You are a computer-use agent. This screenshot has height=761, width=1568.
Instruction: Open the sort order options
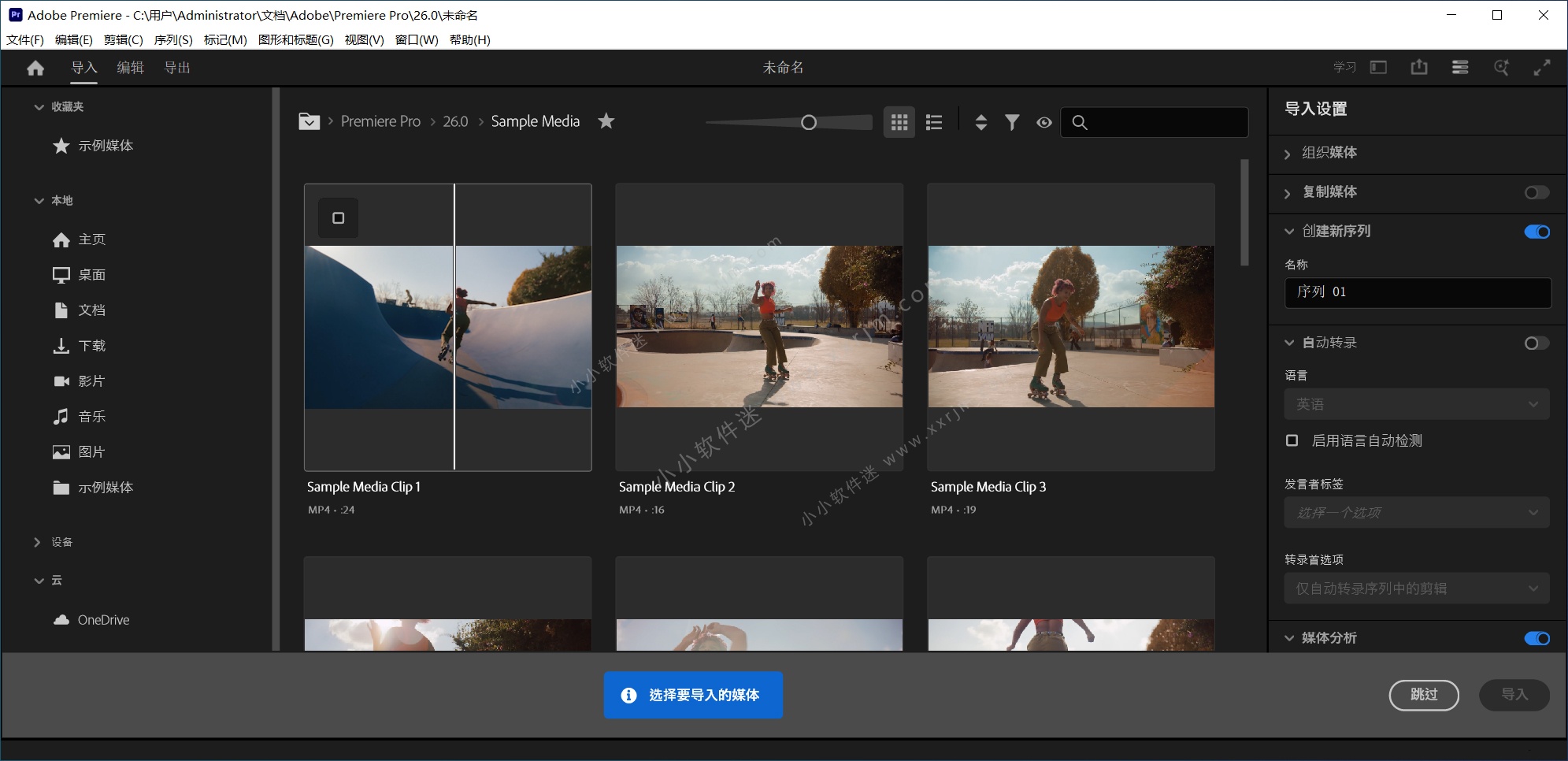[980, 122]
